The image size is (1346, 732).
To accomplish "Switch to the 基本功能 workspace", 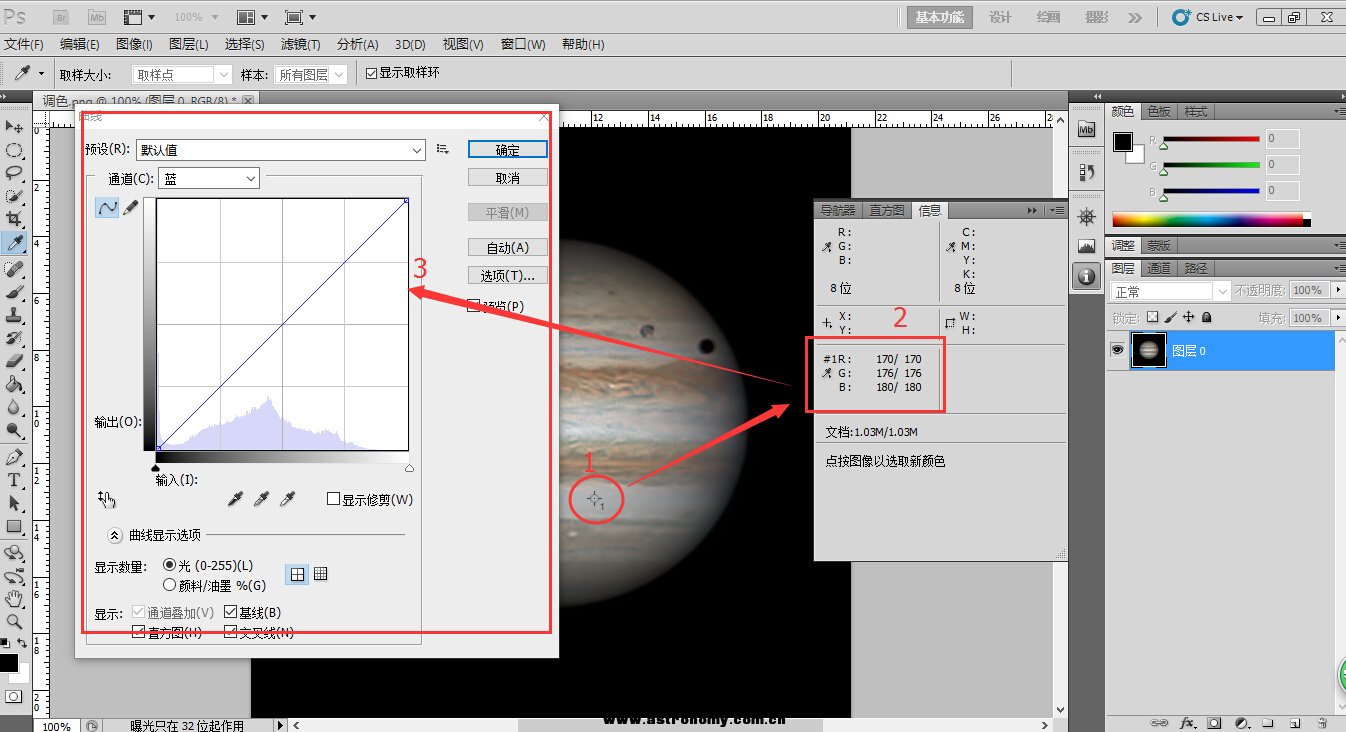I will pos(940,17).
